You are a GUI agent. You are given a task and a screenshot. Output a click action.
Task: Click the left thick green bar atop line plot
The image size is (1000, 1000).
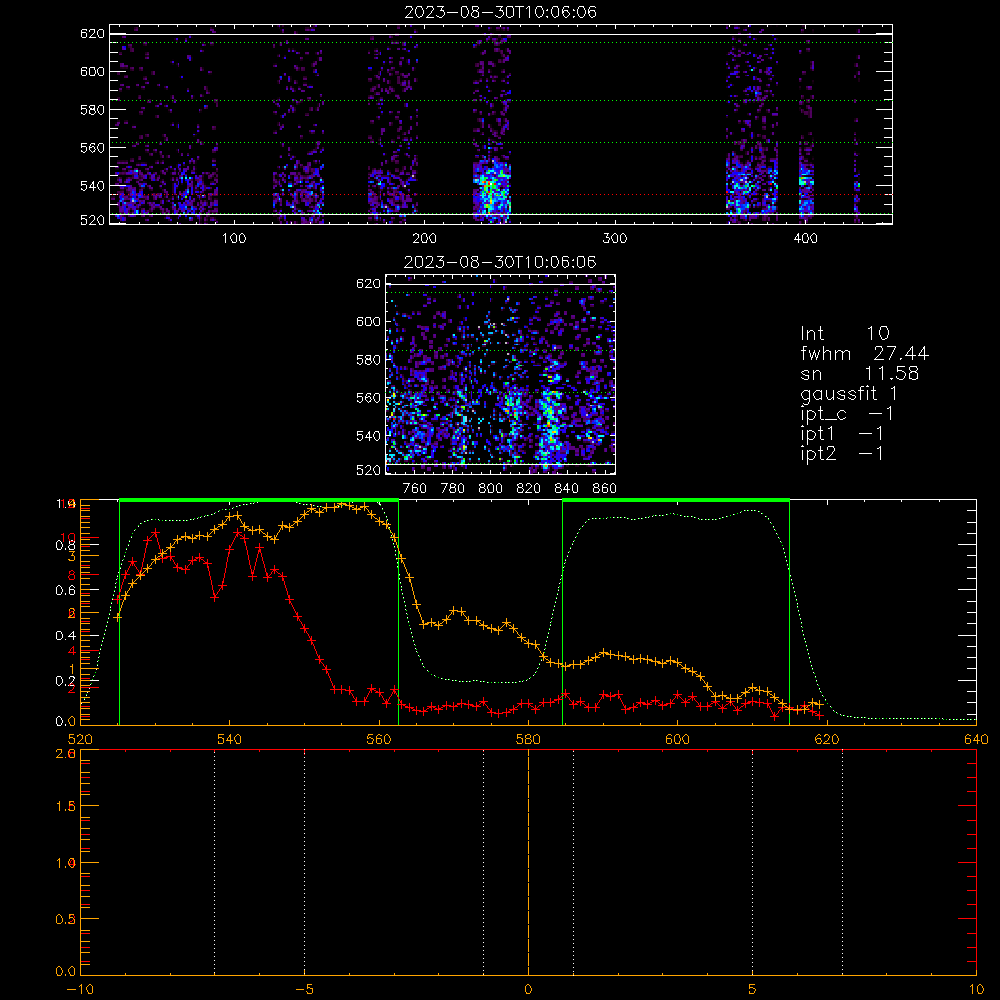pos(259,501)
